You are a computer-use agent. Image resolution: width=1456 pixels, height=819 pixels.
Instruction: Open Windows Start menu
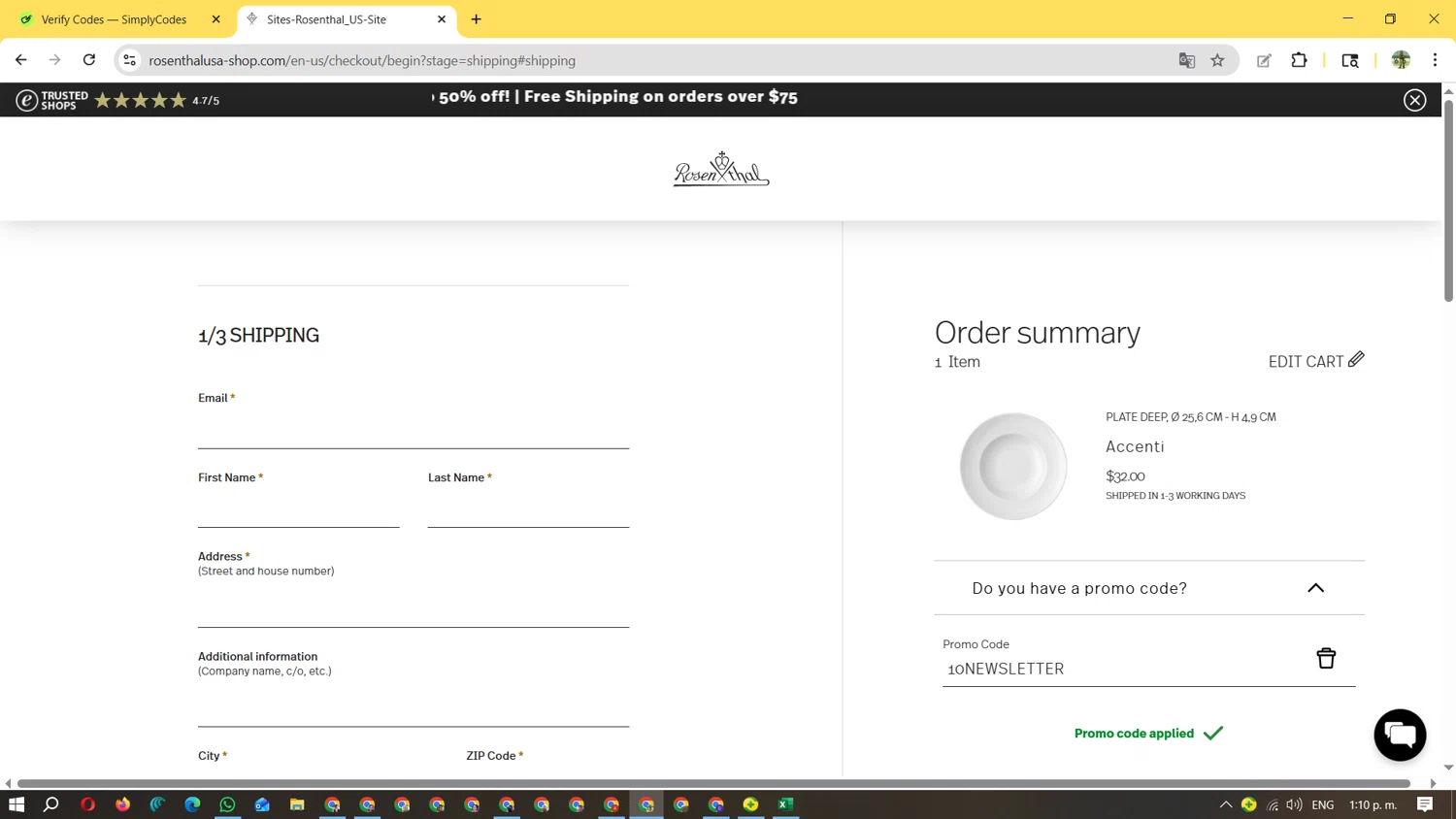(17, 804)
